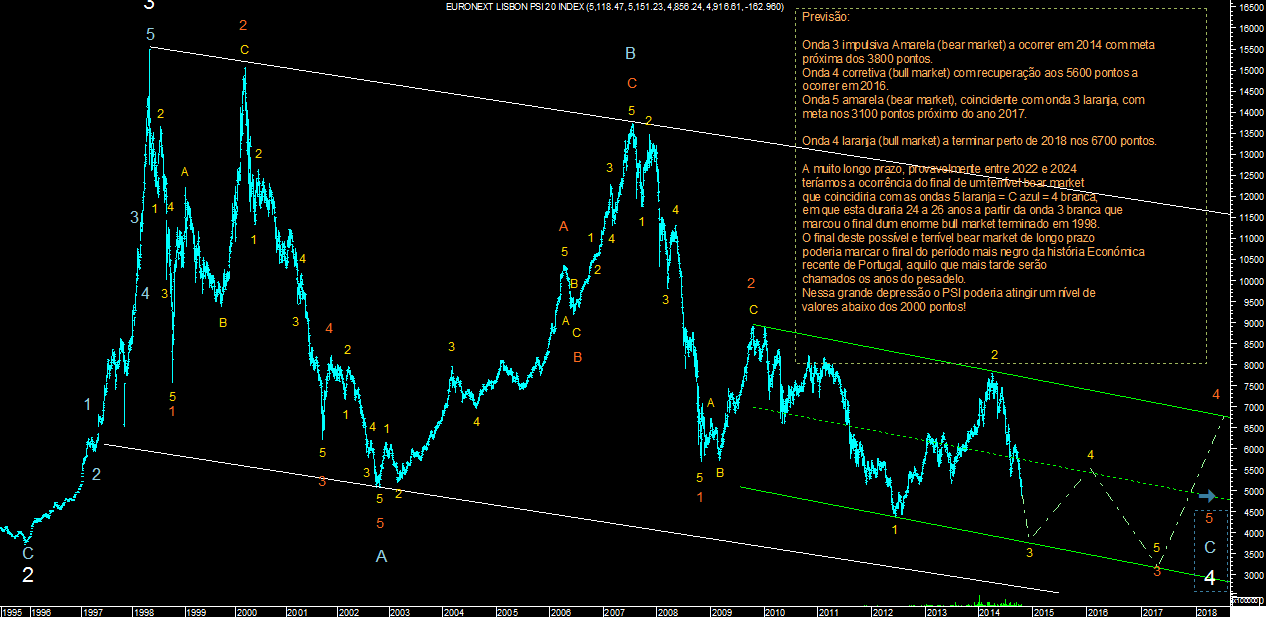Image resolution: width=1266 pixels, height=617 pixels.
Task: Click the line 'ocorrer em 2016.'
Action: (x=846, y=86)
